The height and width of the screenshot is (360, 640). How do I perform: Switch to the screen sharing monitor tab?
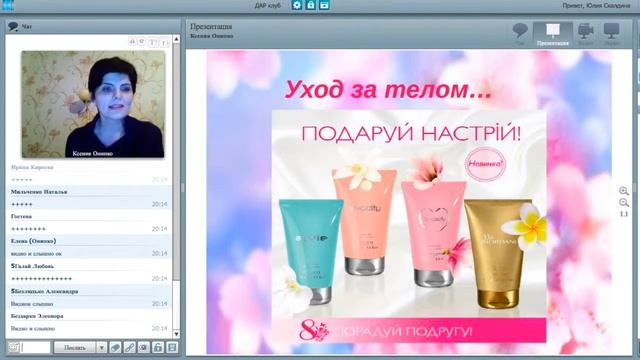click(x=611, y=33)
